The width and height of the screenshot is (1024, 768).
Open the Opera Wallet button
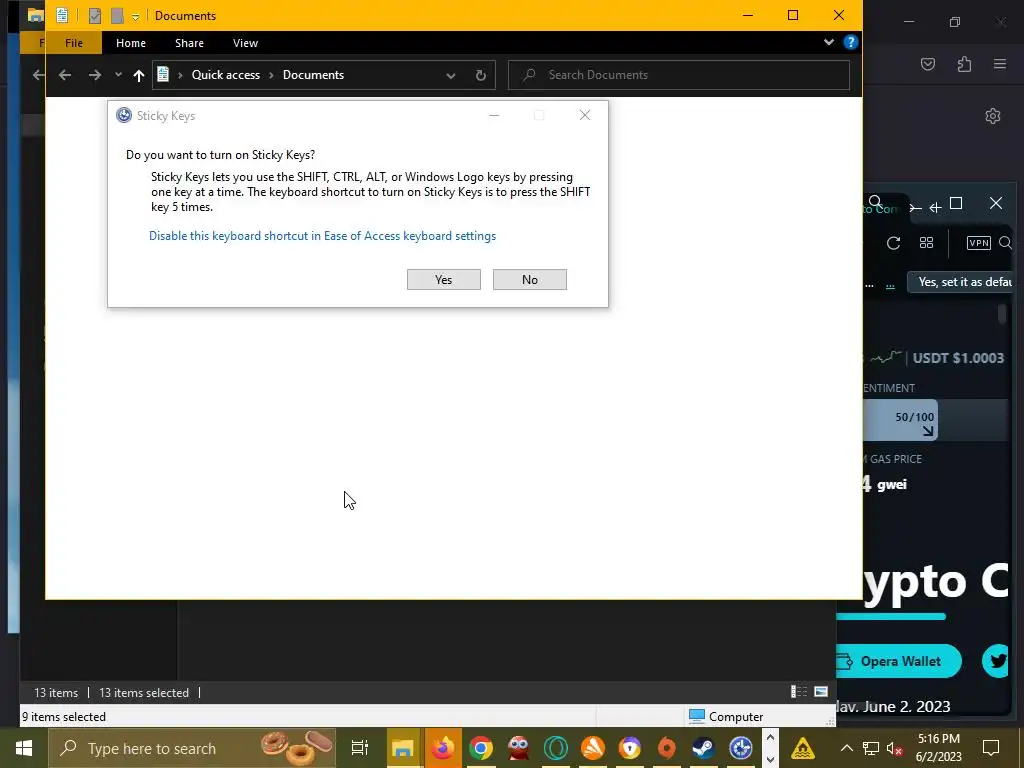click(899, 661)
